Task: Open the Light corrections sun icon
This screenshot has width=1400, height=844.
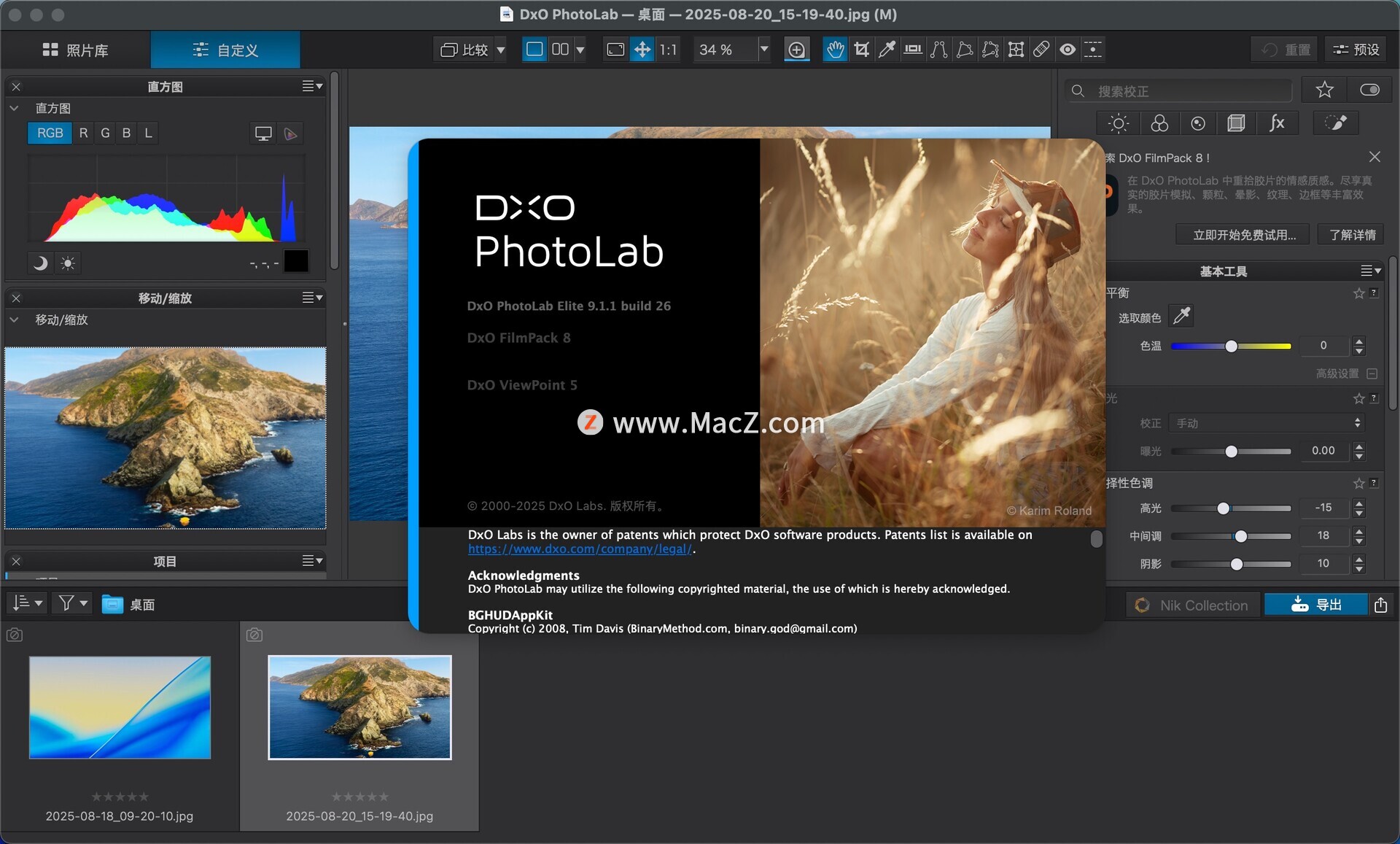Action: click(x=1119, y=123)
